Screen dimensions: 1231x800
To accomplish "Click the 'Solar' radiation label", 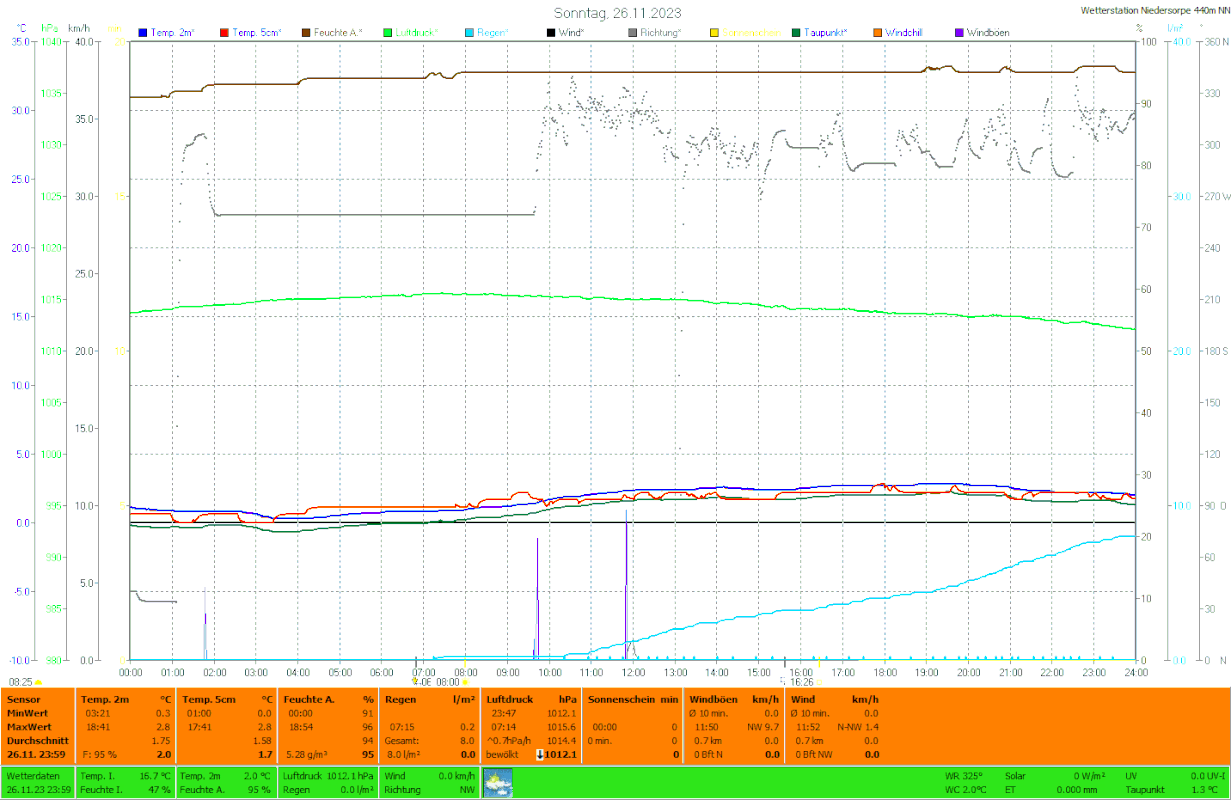I will pyautogui.click(x=1015, y=776).
